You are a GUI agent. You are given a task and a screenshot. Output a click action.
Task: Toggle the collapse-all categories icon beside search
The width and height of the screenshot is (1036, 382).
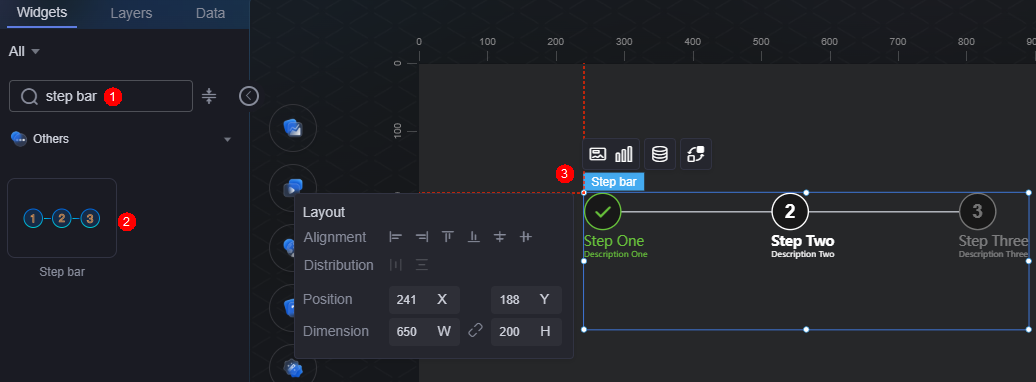(x=209, y=96)
